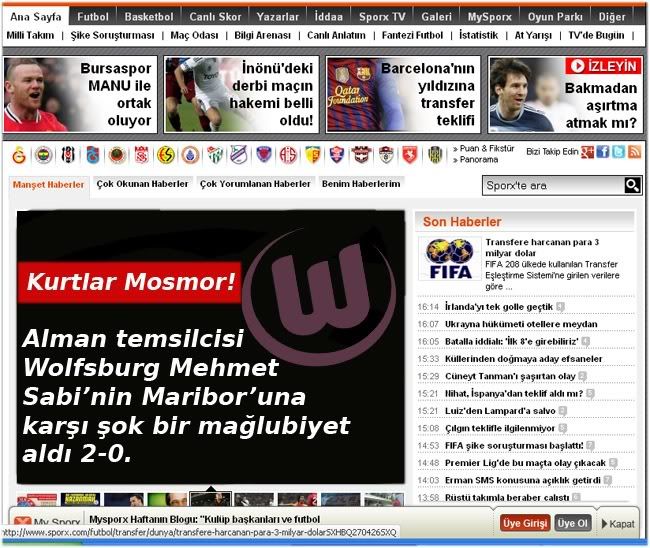Click the Üye Ol button

572,523
